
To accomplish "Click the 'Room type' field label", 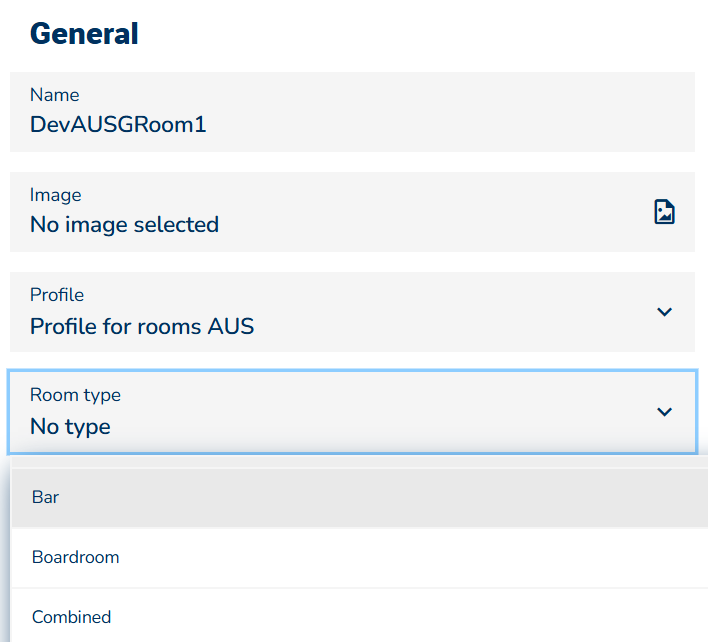I will pyautogui.click(x=75, y=395).
